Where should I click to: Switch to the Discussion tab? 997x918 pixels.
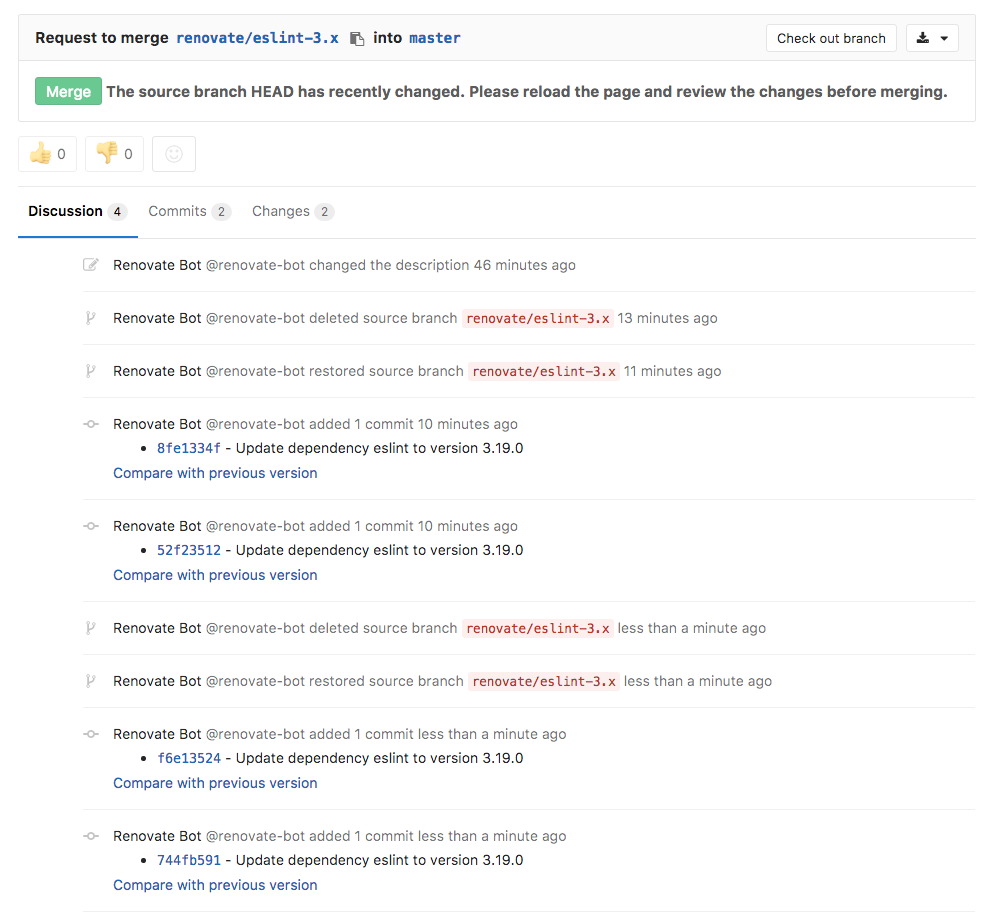pos(78,211)
